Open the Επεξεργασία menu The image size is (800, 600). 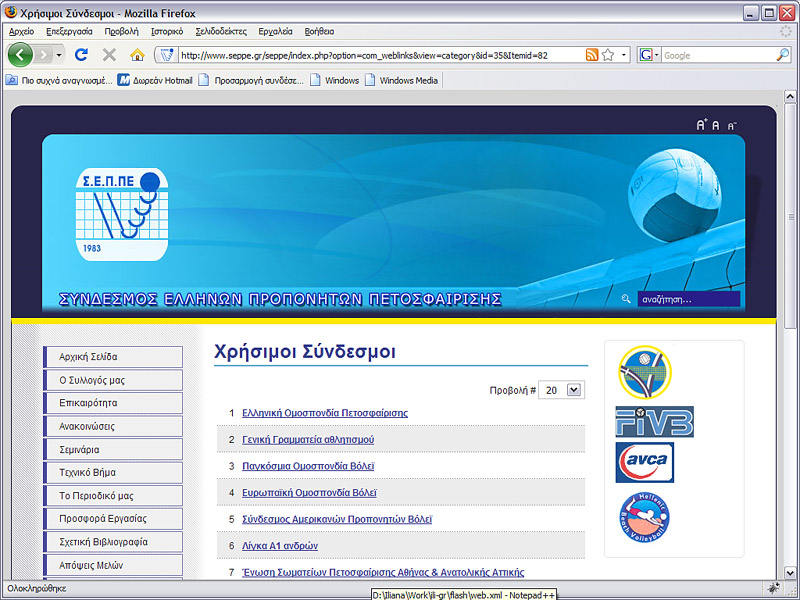pos(69,32)
